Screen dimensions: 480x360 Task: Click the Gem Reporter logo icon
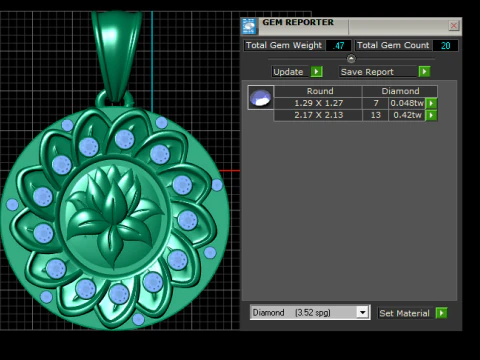click(249, 26)
